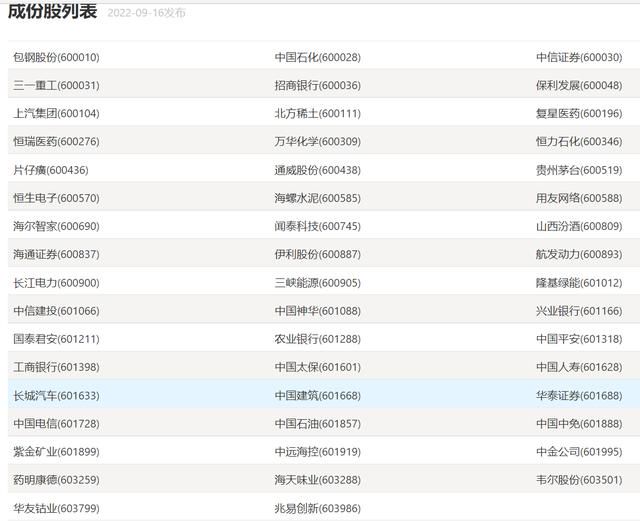This screenshot has width=640, height=521.
Task: Click 中国石油(601857)
Action: pos(318,423)
